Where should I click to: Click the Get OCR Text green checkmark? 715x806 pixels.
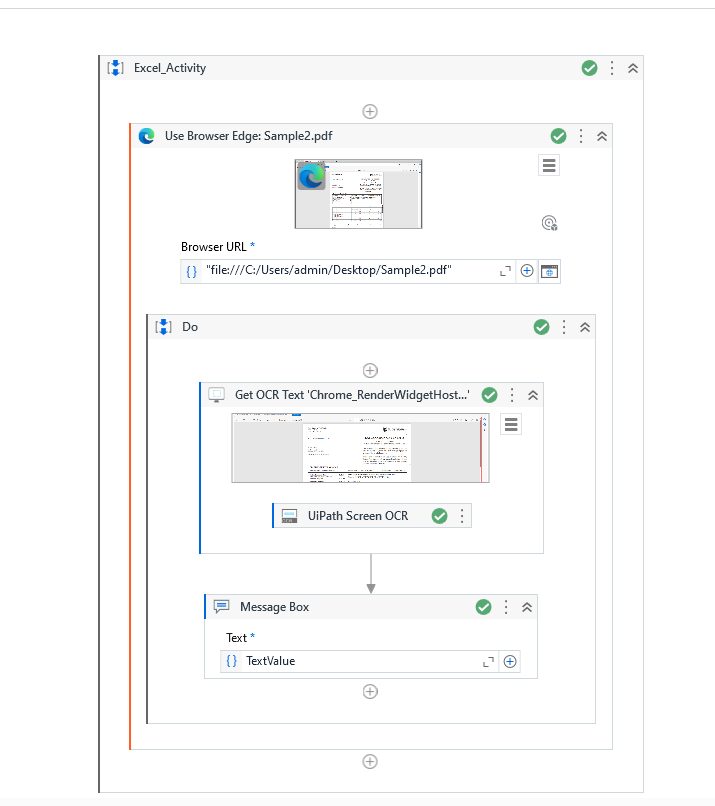(489, 395)
